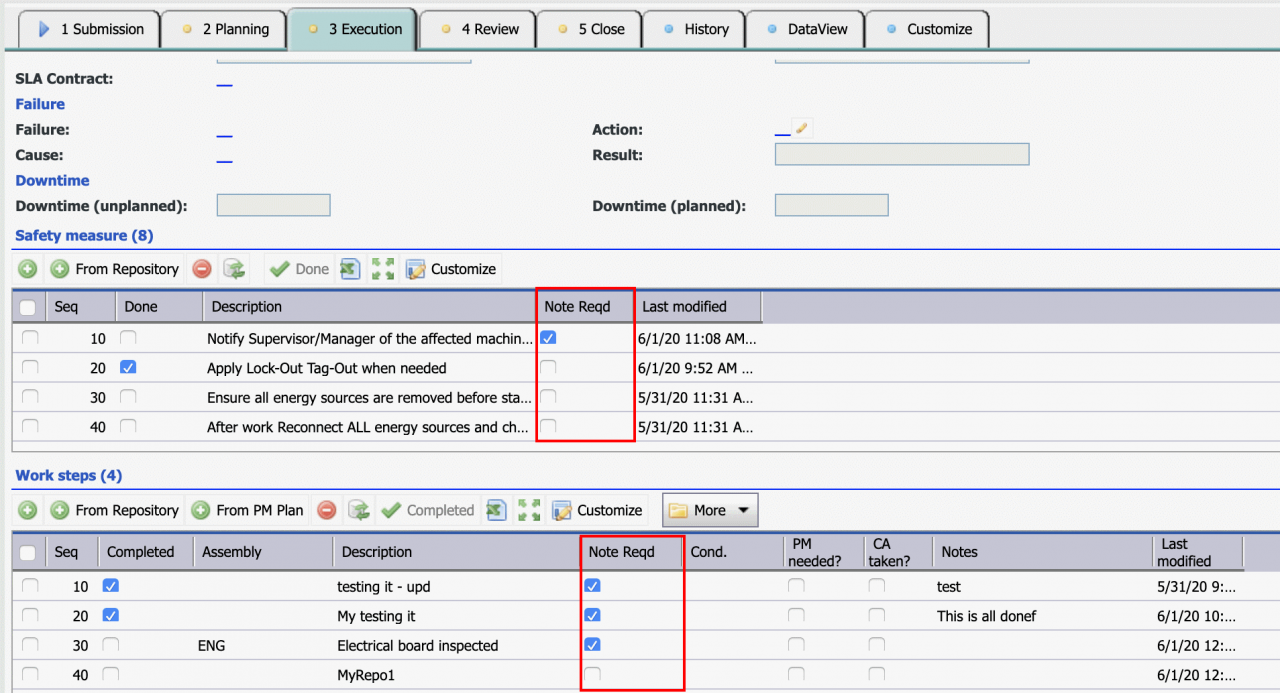The image size is (1280, 693).
Task: Expand Work steps grid to full screen
Action: (x=528, y=510)
